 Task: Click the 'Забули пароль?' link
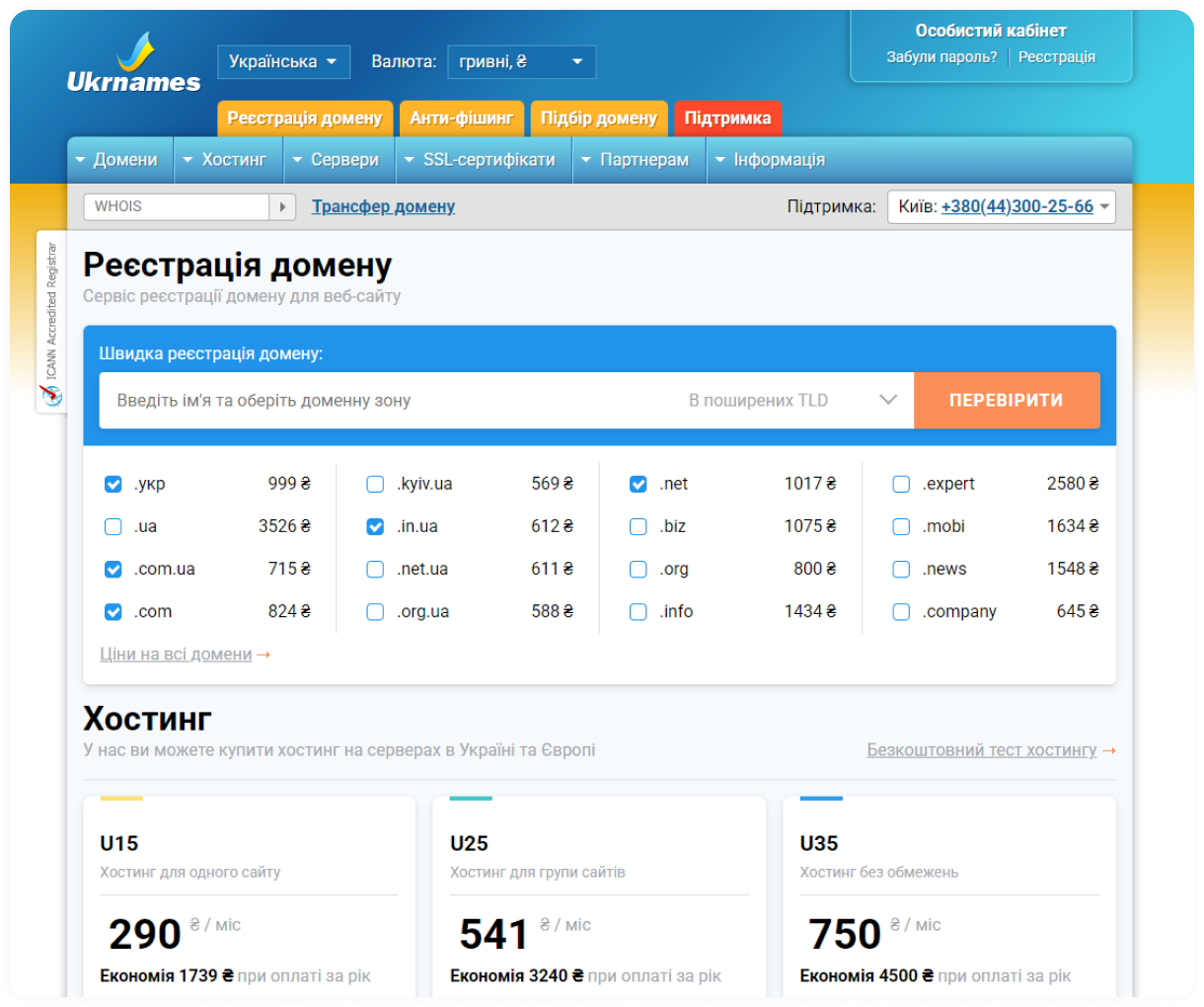941,57
